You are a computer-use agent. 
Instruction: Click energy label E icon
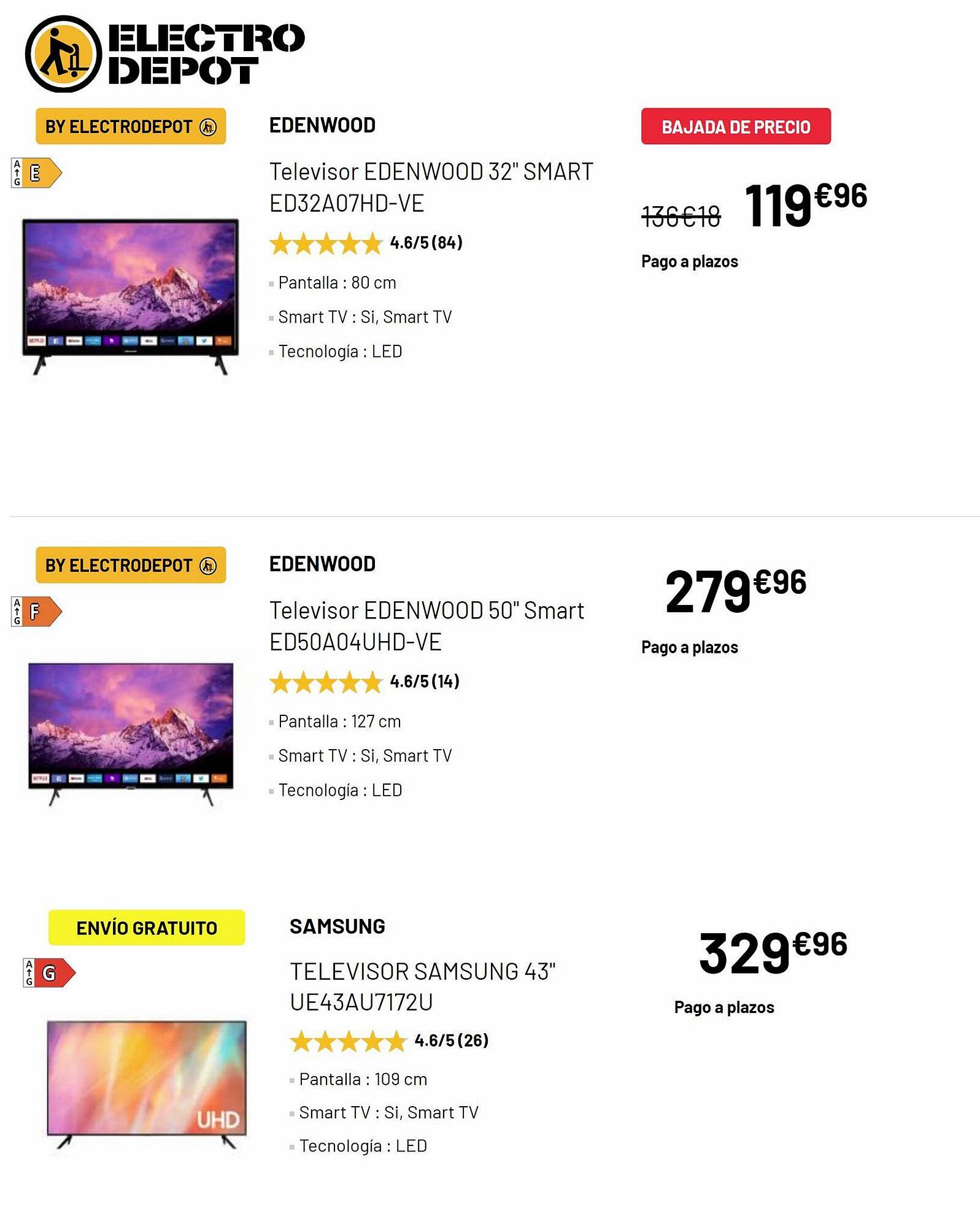tap(37, 173)
